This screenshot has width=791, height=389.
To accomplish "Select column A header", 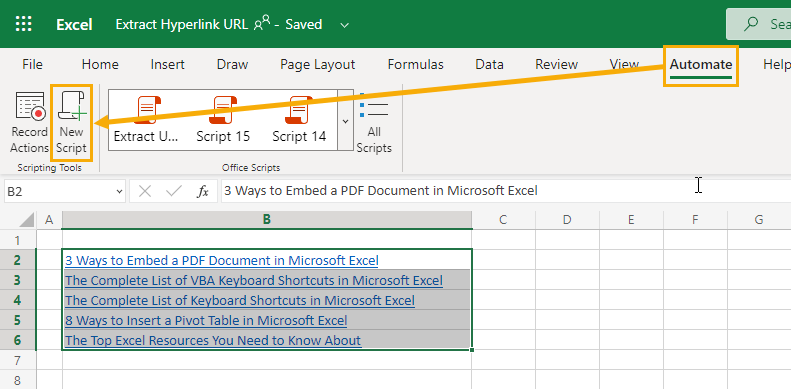I will pos(49,219).
